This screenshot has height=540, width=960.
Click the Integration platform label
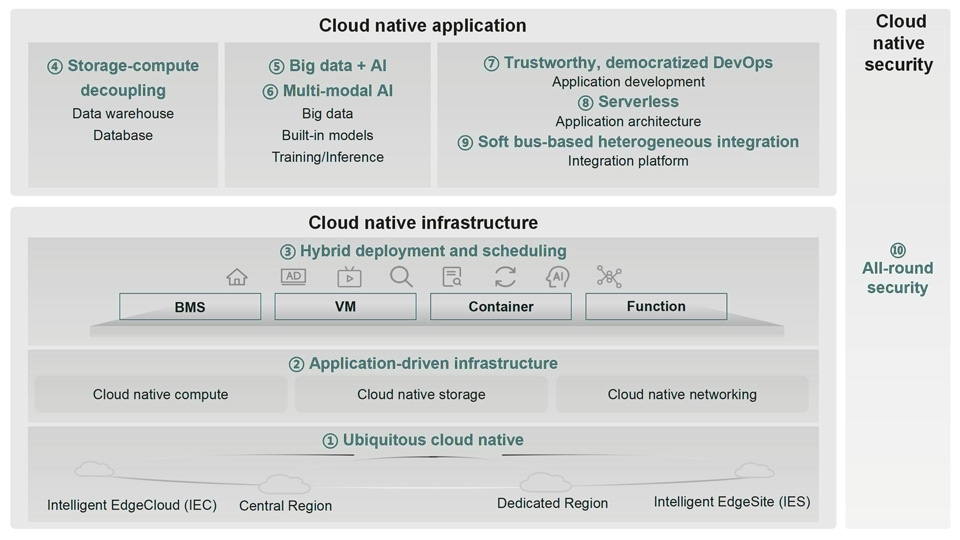[x=628, y=161]
